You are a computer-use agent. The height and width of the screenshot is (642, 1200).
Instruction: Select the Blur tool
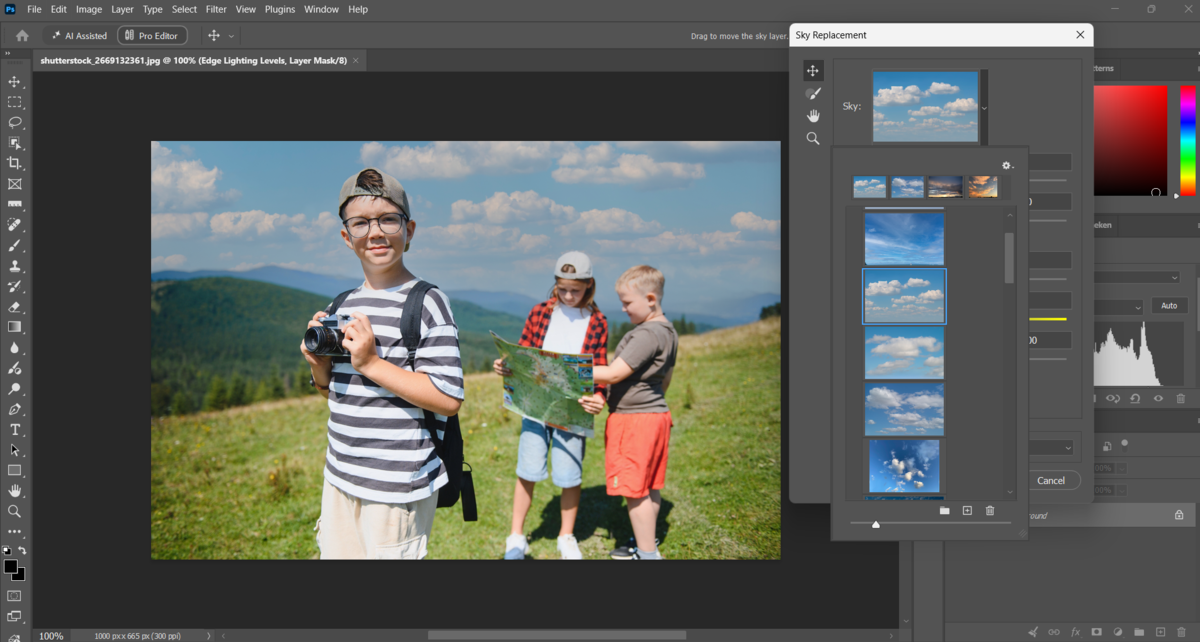pyautogui.click(x=14, y=348)
